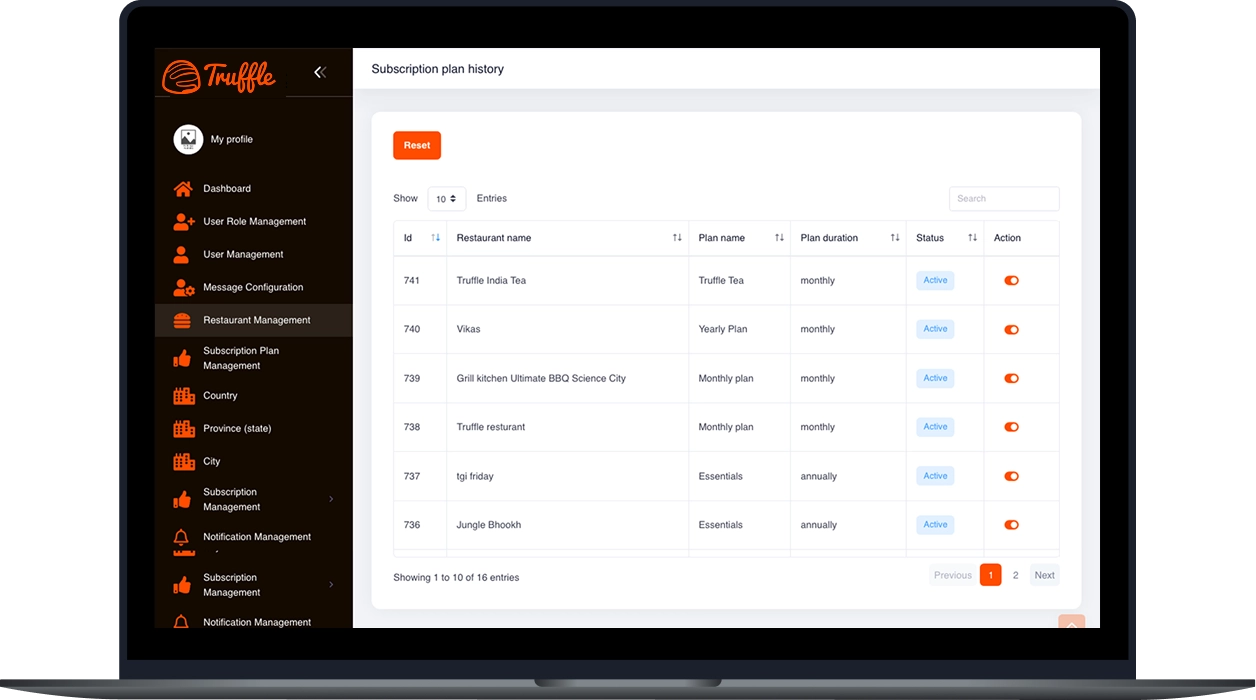Open the Show entries count dropdown

click(x=446, y=198)
